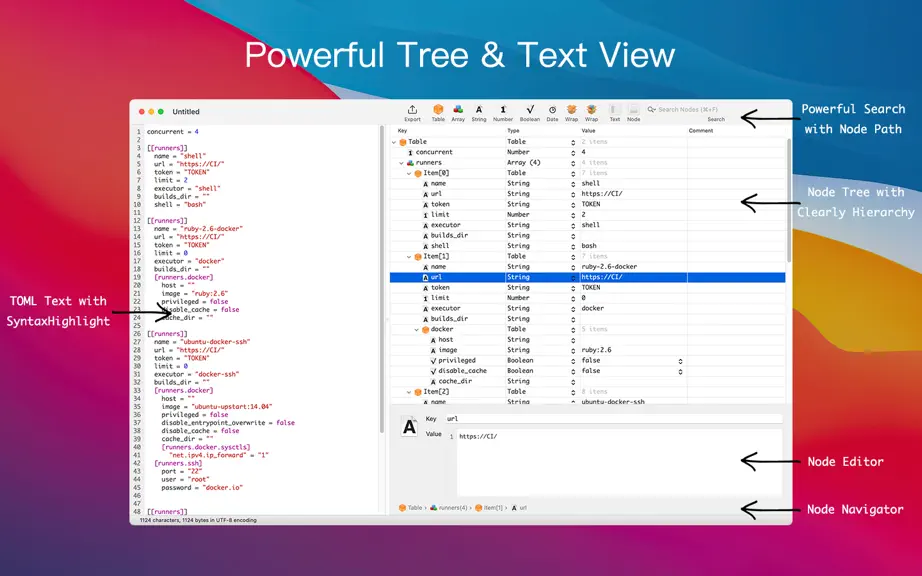The image size is (922, 576).
Task: Select the limit row with value 2
Action: click(x=587, y=215)
